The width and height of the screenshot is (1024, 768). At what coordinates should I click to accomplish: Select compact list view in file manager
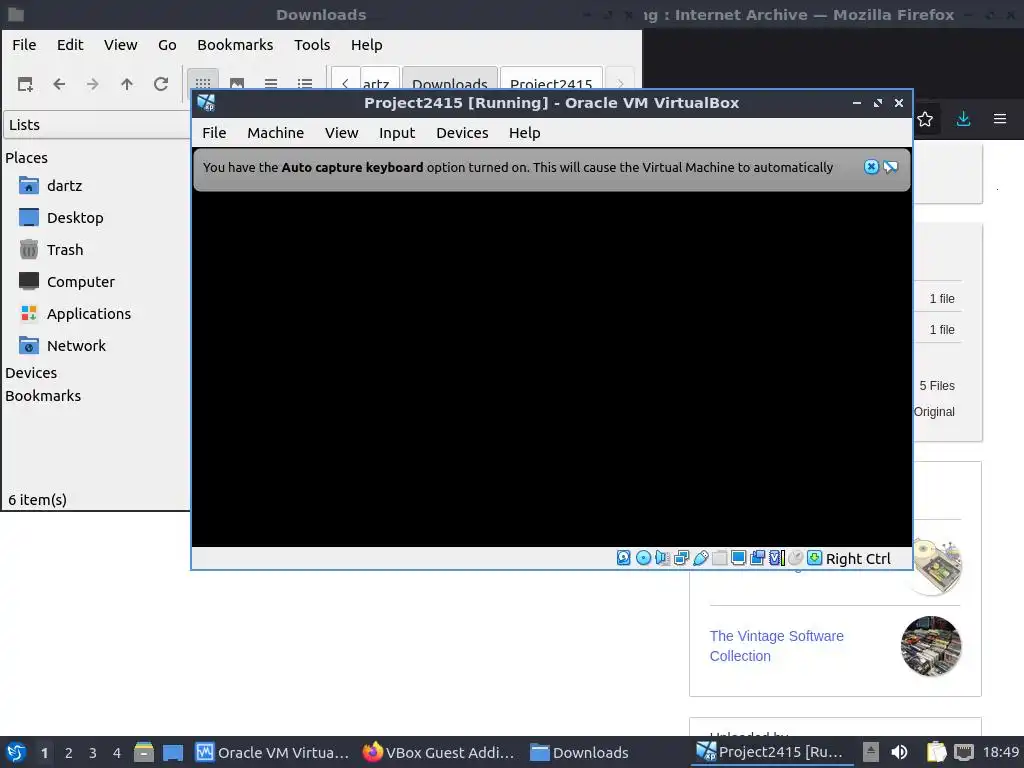point(270,84)
